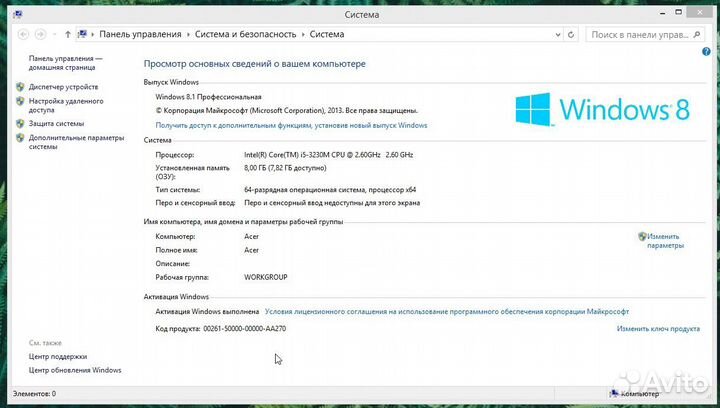Click shield icon beside 'Настройка удаленного доступа'
Viewport: 720px width, 408px height.
pyautogui.click(x=20, y=101)
